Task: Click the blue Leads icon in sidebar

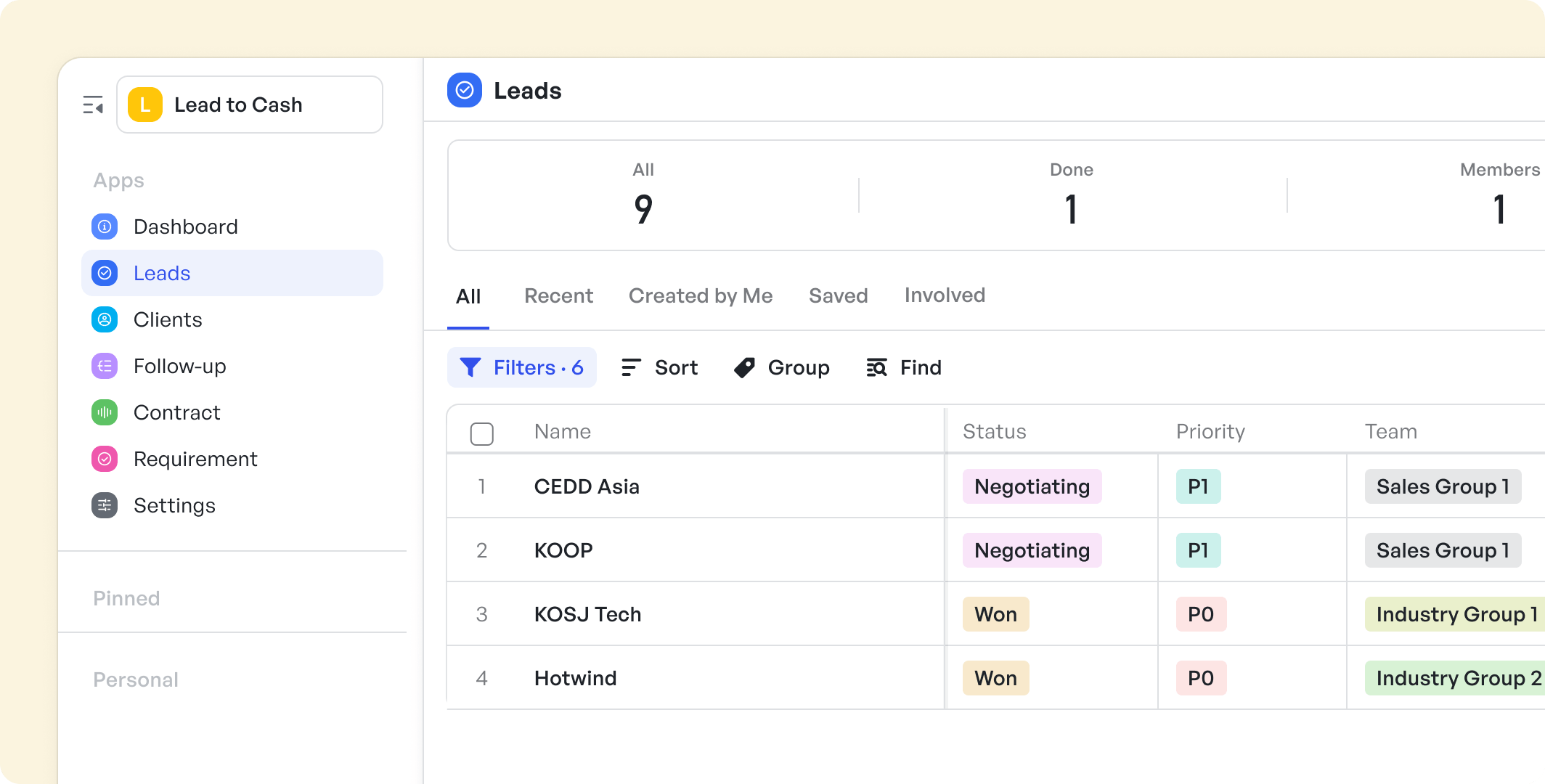Action: point(105,273)
